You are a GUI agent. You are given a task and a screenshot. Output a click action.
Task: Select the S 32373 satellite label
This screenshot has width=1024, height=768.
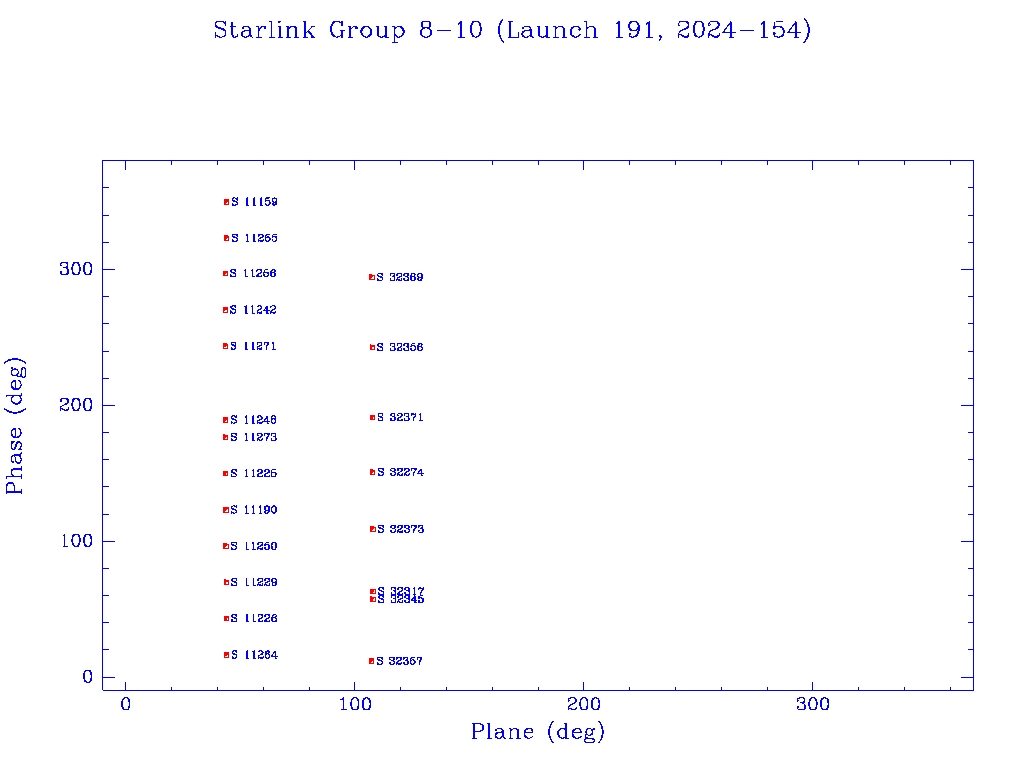tap(400, 530)
